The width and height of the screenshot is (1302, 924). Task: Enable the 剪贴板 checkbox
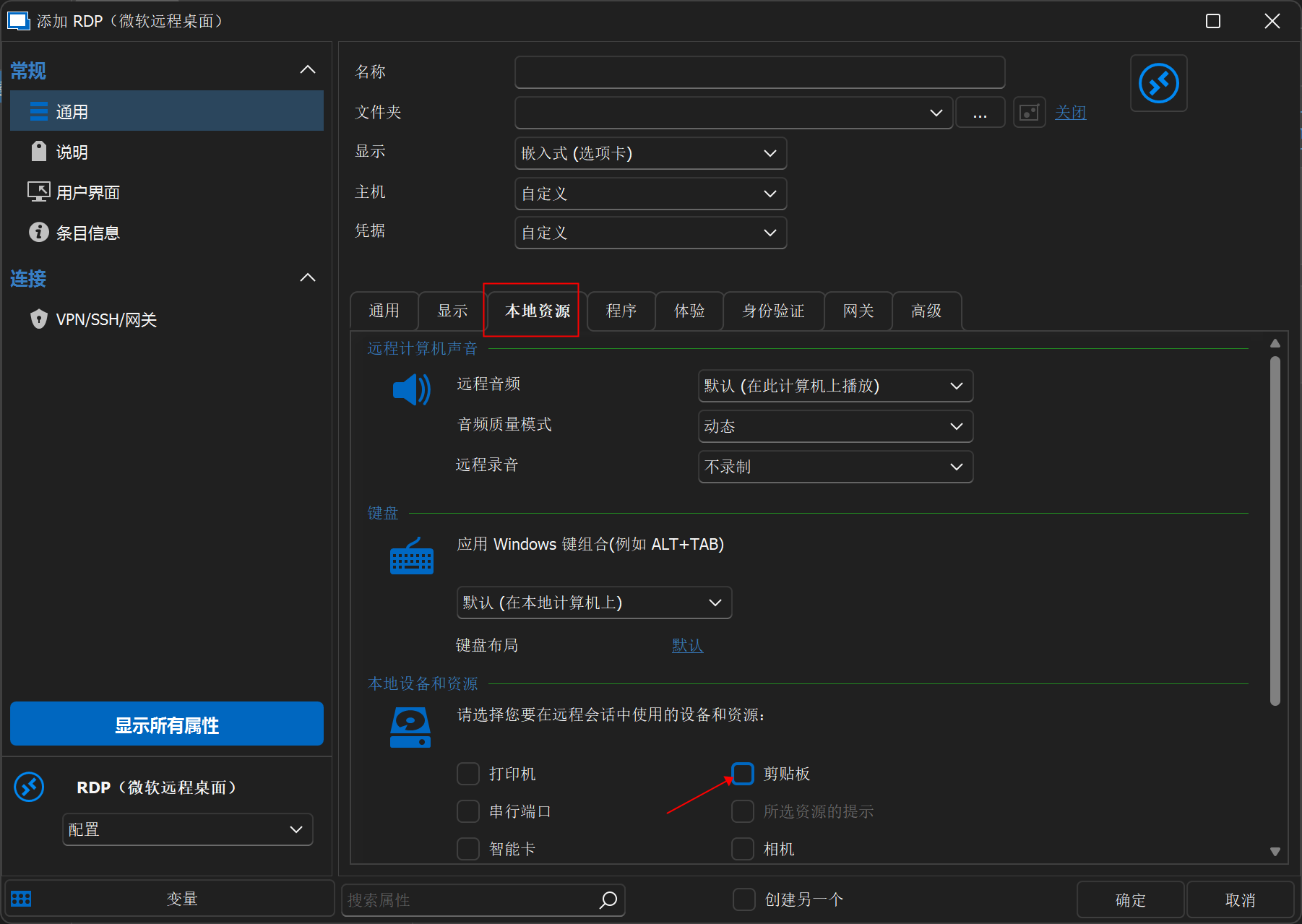click(743, 774)
